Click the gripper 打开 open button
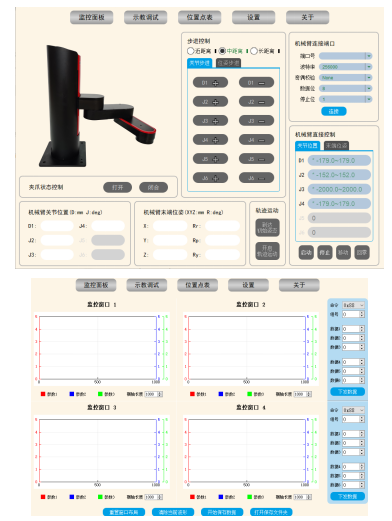This screenshot has height=521, width=392. (x=117, y=187)
